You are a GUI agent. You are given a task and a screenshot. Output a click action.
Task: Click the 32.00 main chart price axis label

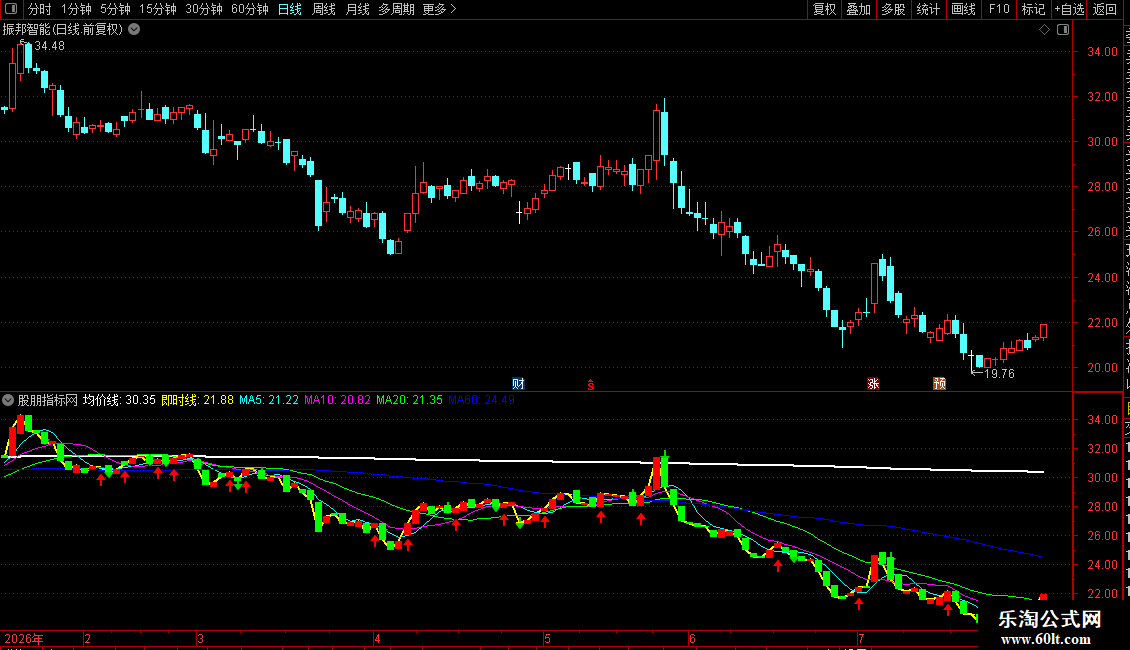[x=1103, y=97]
